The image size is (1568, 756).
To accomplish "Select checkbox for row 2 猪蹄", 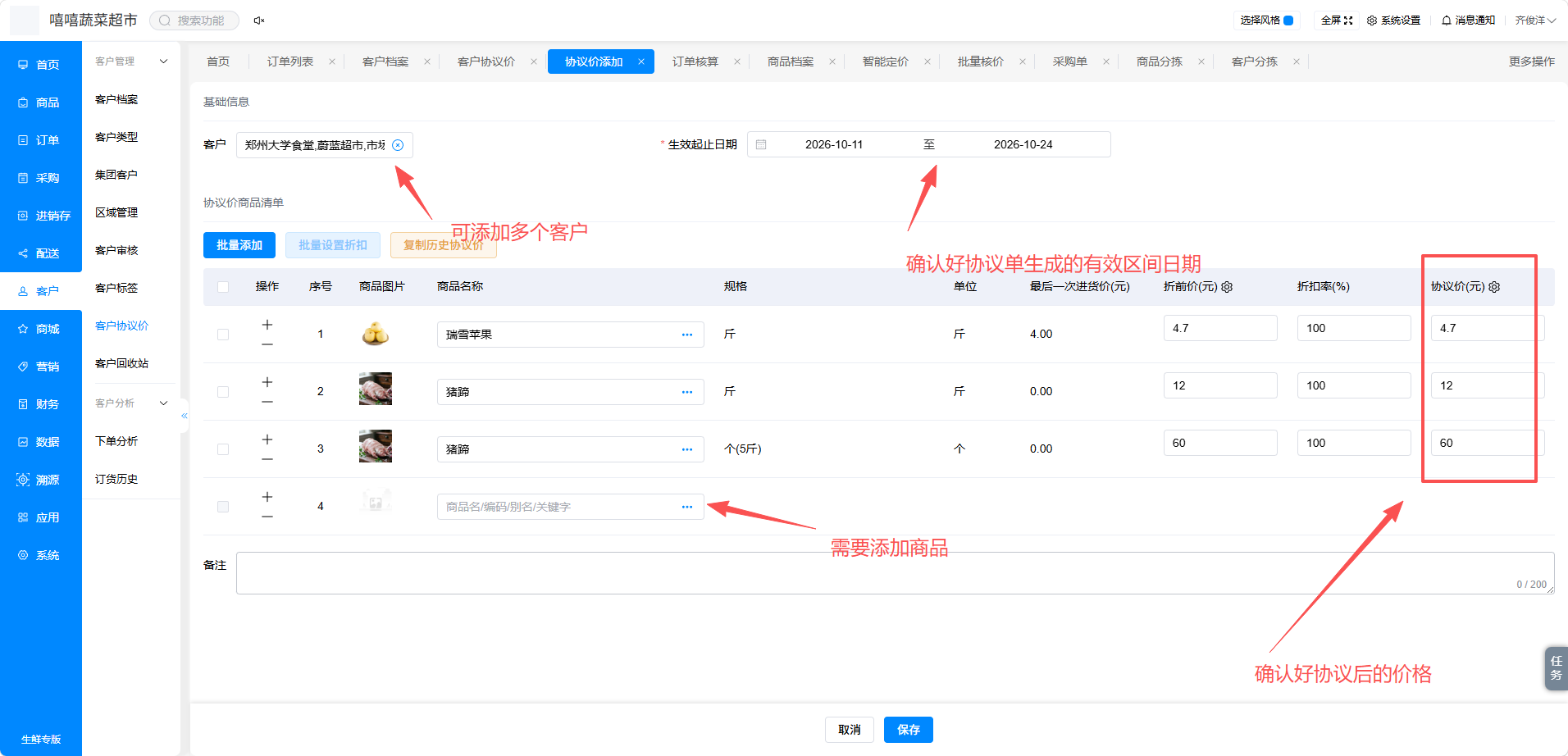I will click(x=223, y=392).
